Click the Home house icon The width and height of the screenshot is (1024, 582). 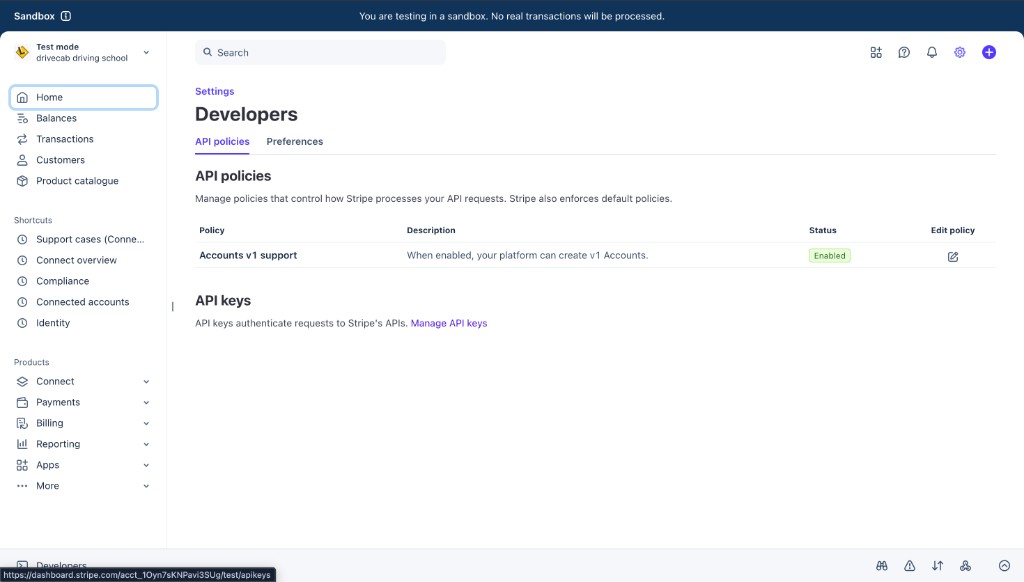22,97
